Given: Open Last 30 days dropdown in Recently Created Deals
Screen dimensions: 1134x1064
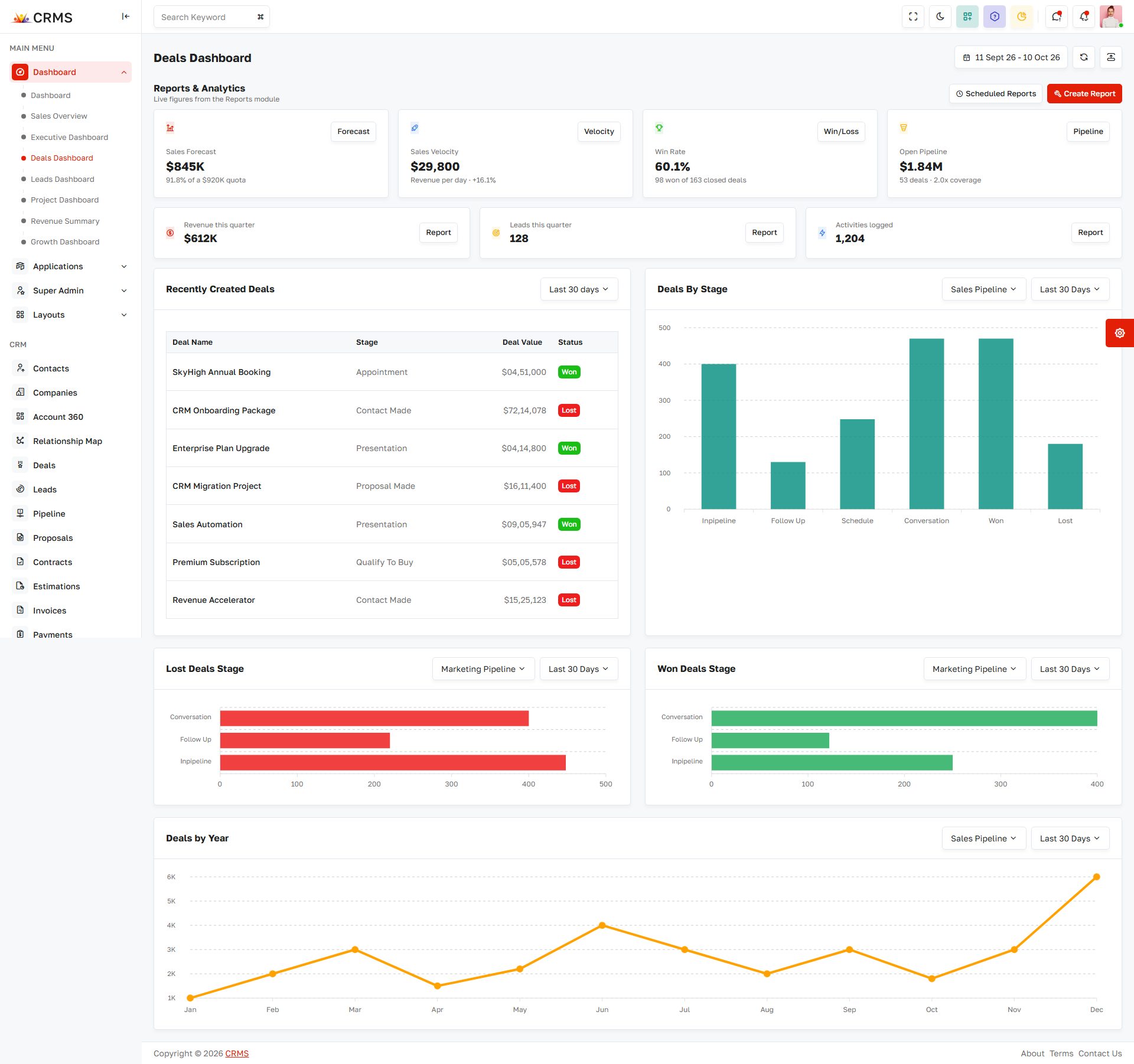Looking at the screenshot, I should tap(579, 289).
